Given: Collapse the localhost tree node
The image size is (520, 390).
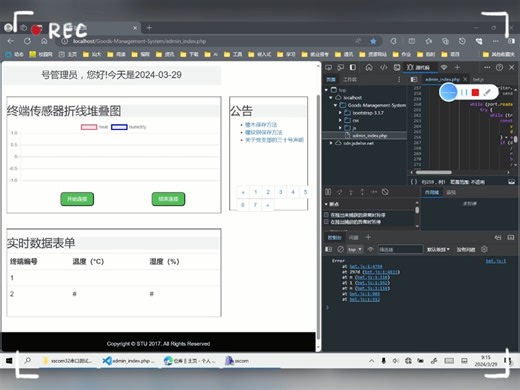Looking at the screenshot, I should (x=331, y=98).
